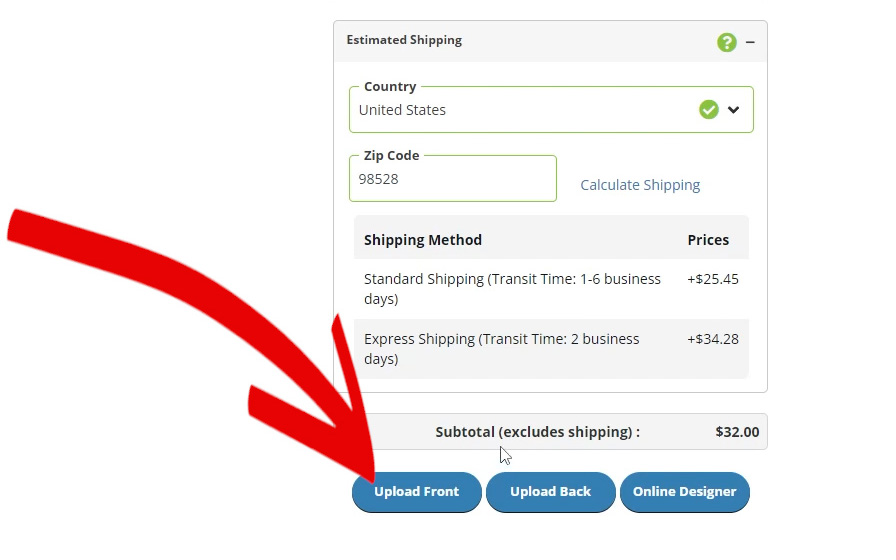Select the Express Shipping row
This screenshot has width=896, height=560.
(x=551, y=349)
